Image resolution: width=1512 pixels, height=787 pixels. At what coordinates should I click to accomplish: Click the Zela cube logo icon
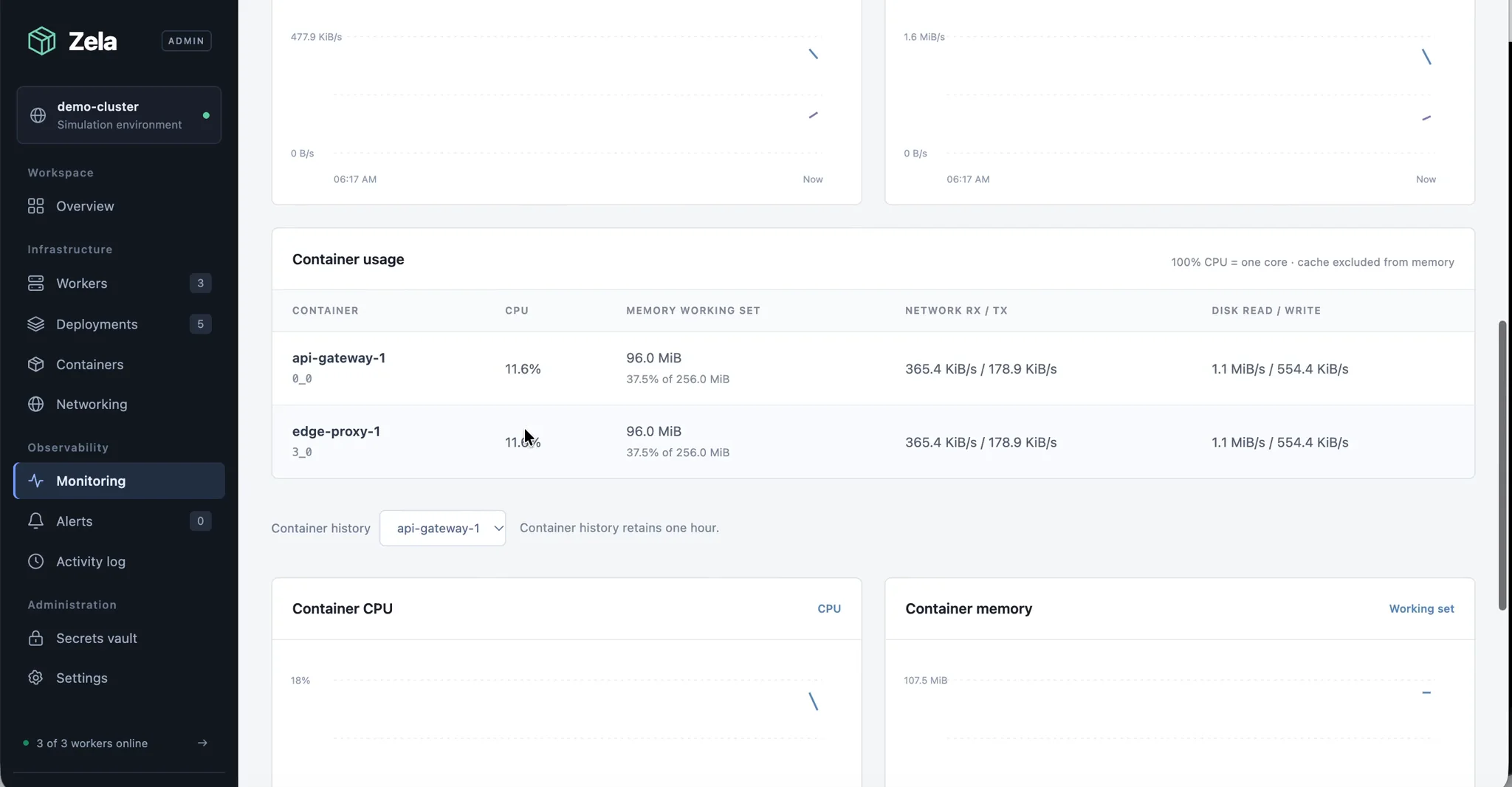point(41,41)
